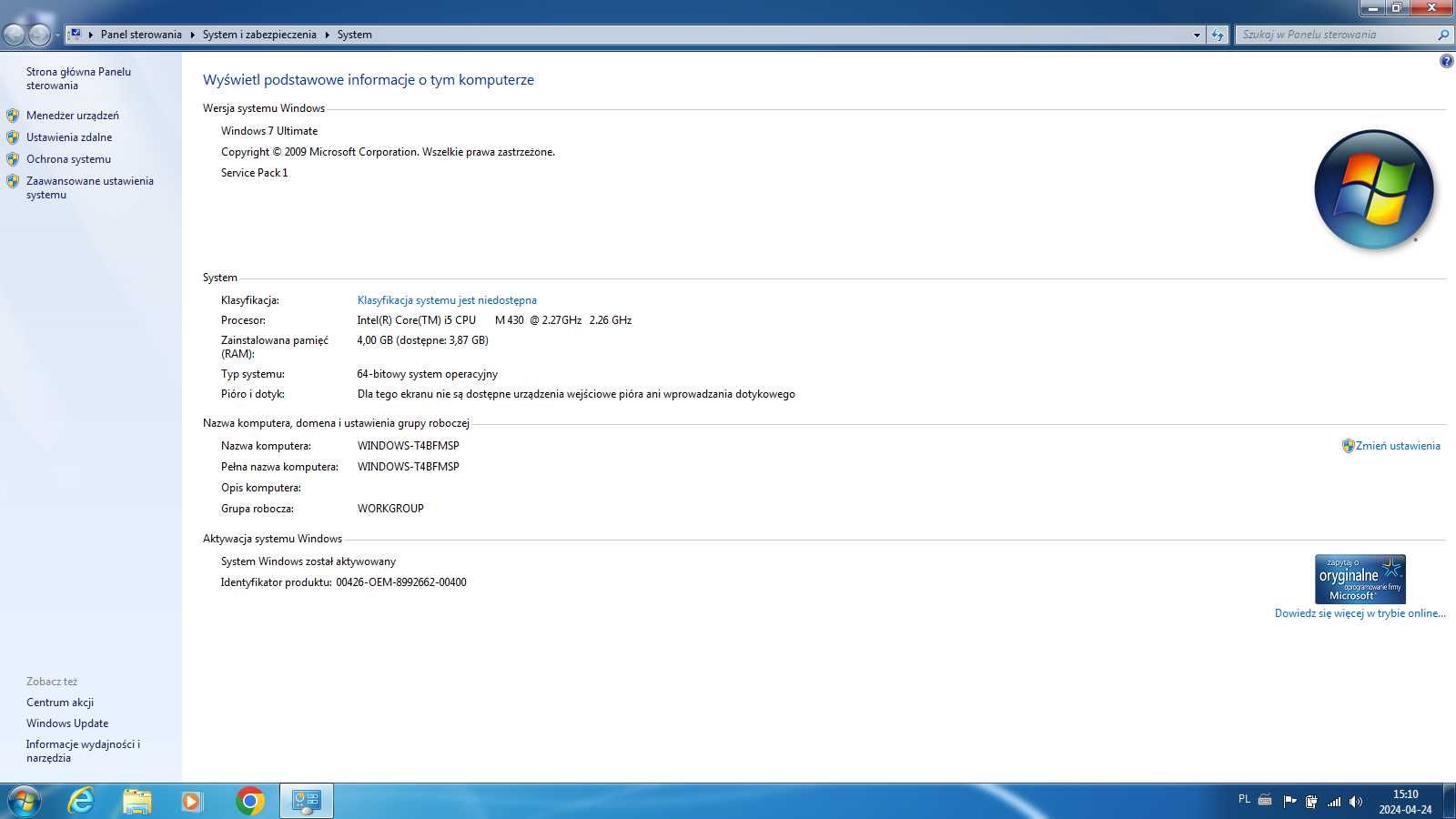Click the shield icon beside Zaawansowane ustawienia

point(13,181)
